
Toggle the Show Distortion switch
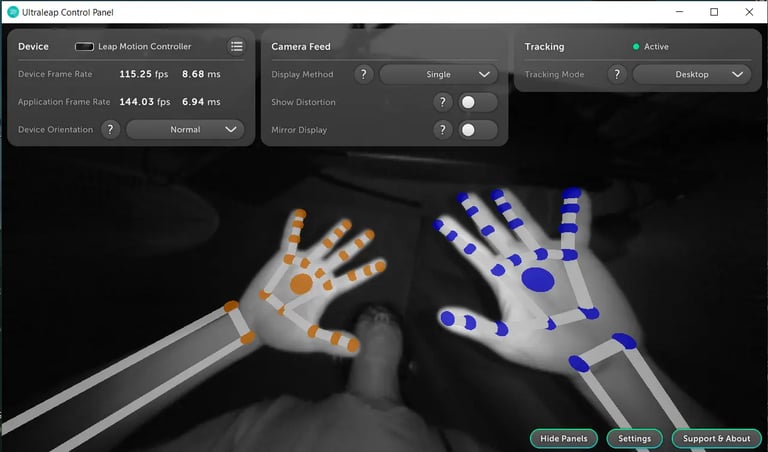478,102
